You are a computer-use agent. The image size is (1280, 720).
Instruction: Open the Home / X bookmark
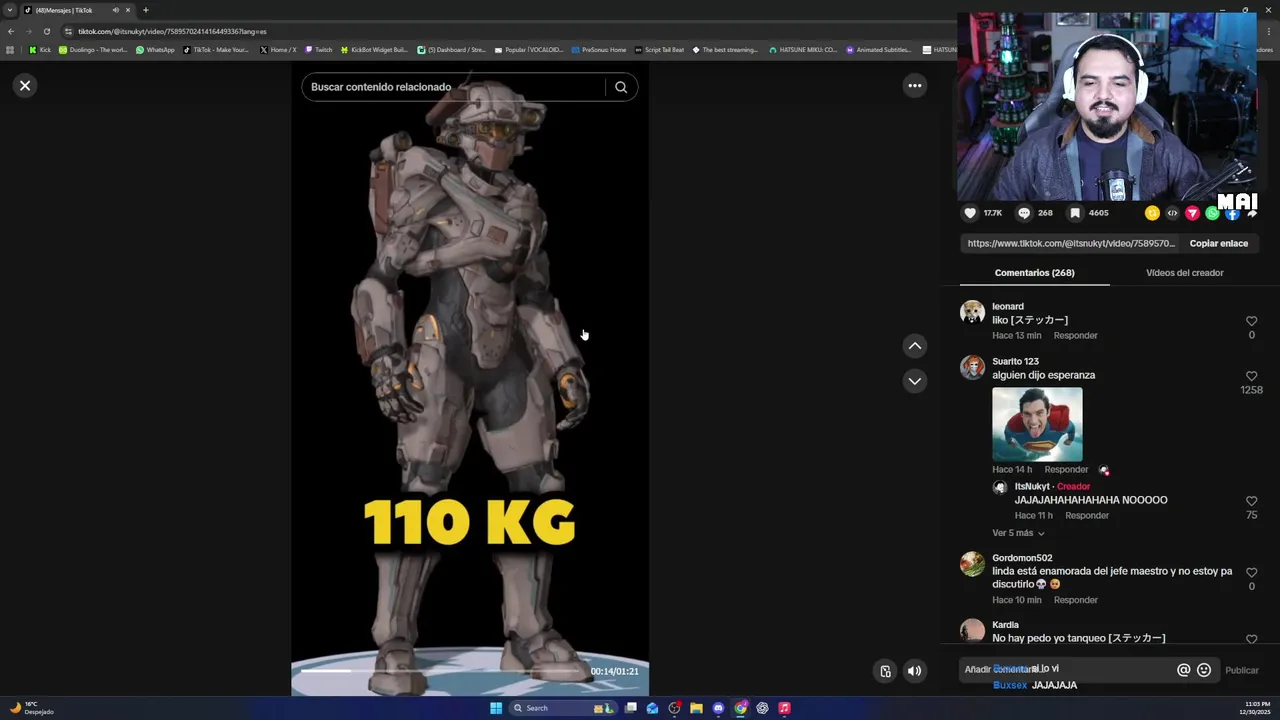coord(278,49)
